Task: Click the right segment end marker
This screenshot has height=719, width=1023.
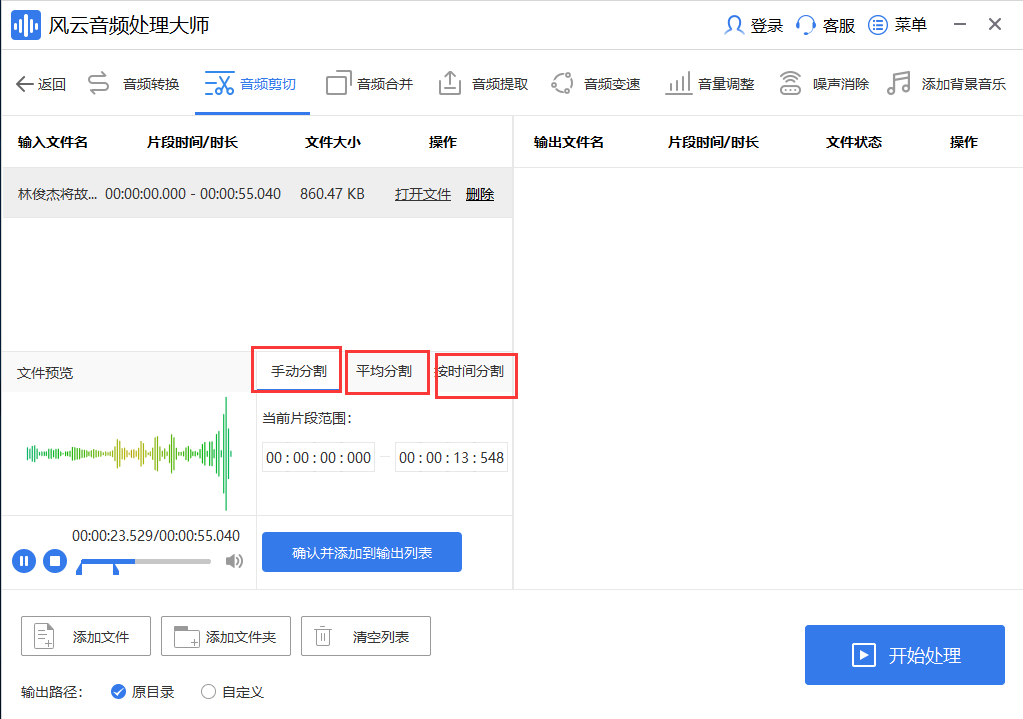Action: [x=116, y=570]
